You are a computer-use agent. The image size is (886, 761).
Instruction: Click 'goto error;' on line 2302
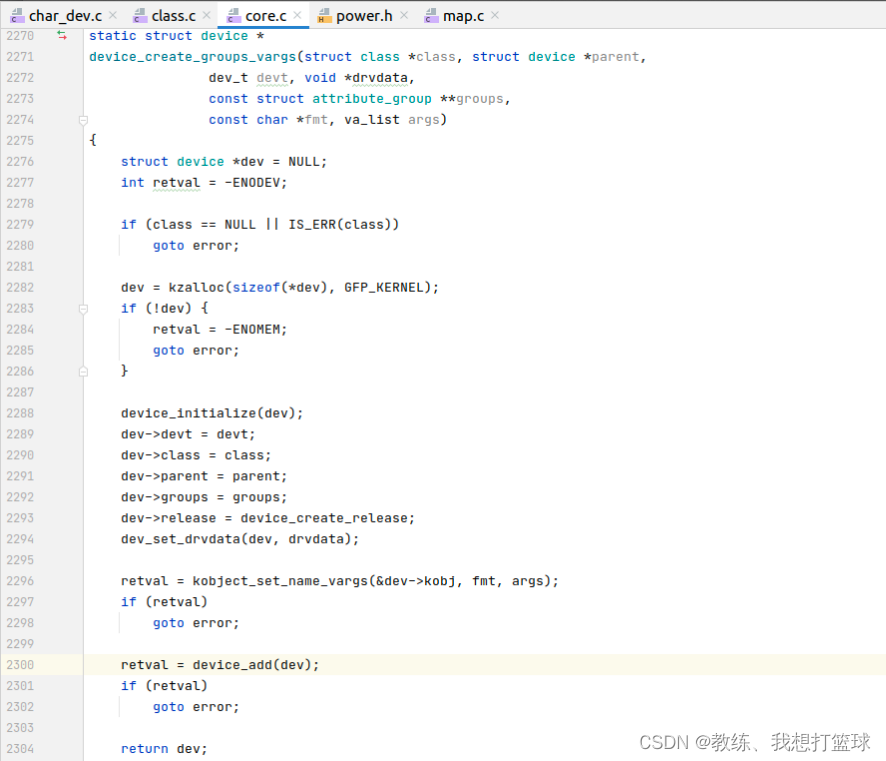click(x=196, y=707)
